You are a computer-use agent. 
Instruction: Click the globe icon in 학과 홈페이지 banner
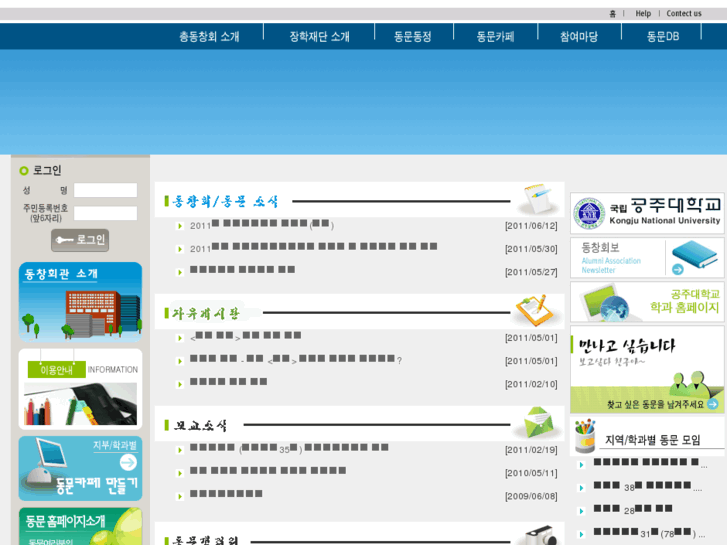pos(615,308)
